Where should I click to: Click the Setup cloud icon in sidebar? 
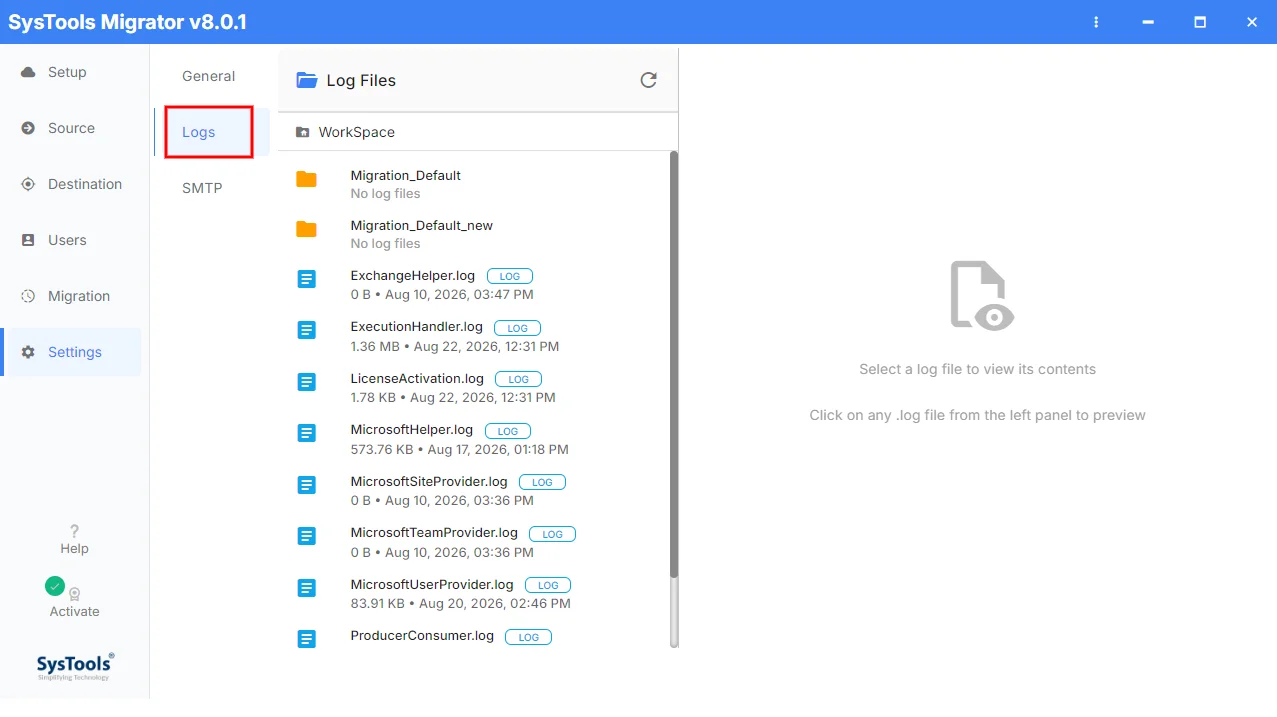click(28, 72)
